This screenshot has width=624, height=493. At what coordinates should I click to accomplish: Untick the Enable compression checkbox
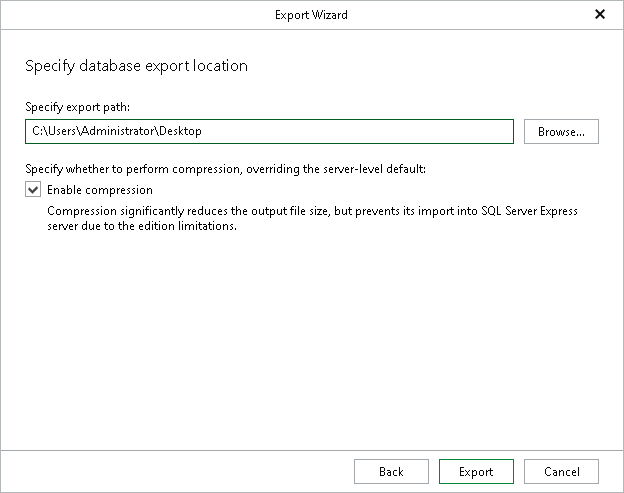(33, 190)
